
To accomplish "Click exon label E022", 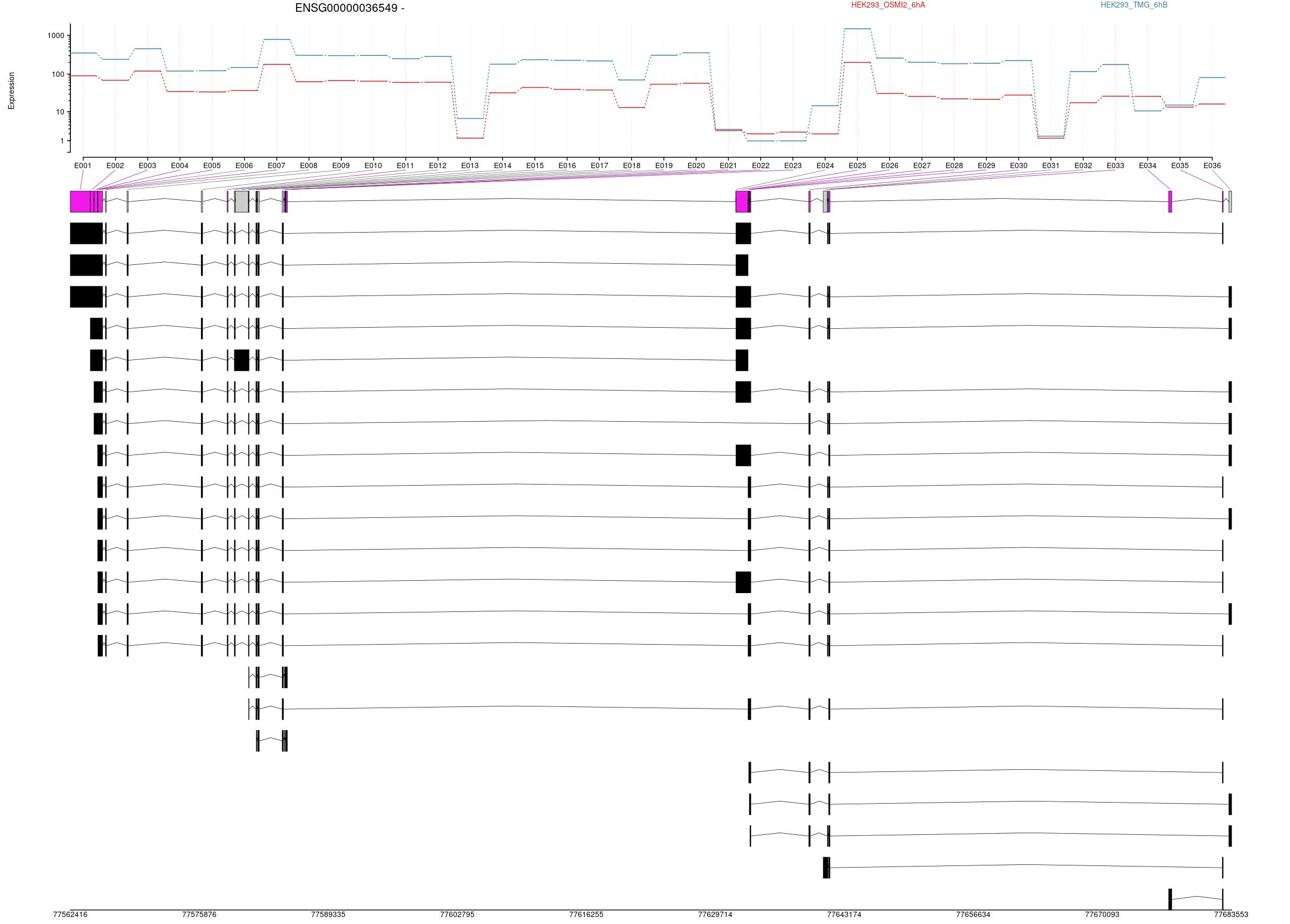I will coord(761,166).
